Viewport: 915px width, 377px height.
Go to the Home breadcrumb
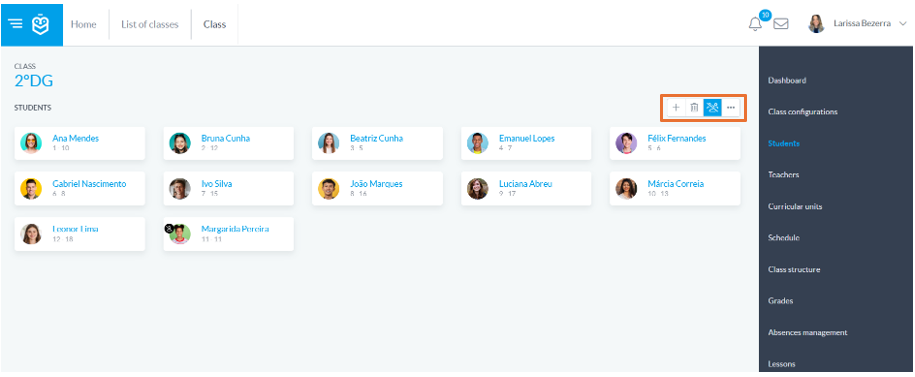[x=83, y=25]
